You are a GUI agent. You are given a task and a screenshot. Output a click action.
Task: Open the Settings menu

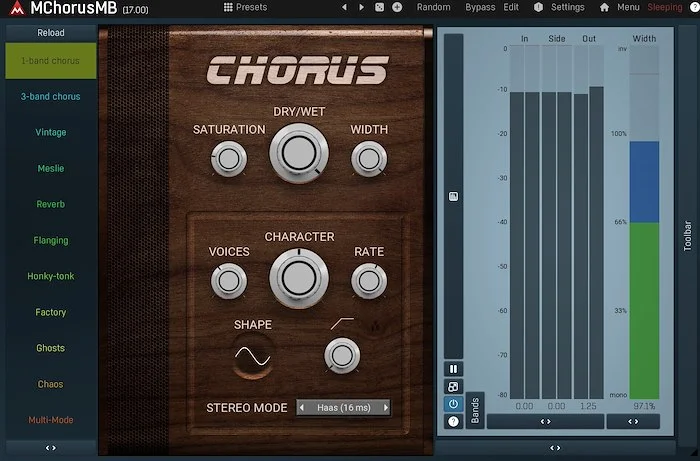click(x=567, y=7)
